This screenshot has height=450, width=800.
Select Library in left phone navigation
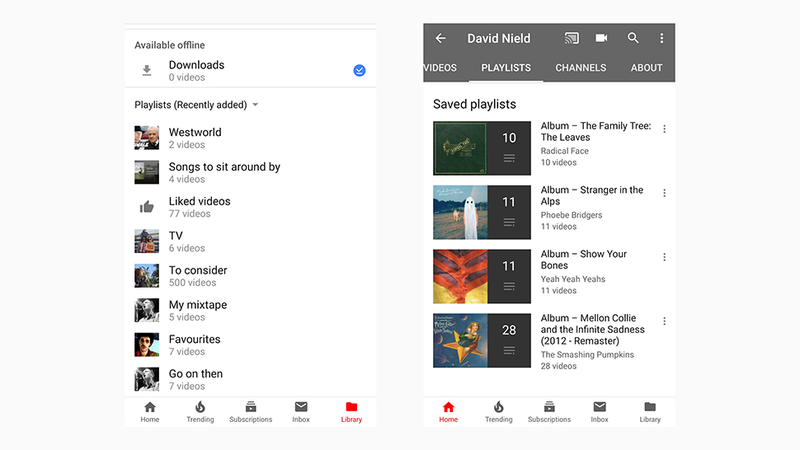[x=352, y=412]
